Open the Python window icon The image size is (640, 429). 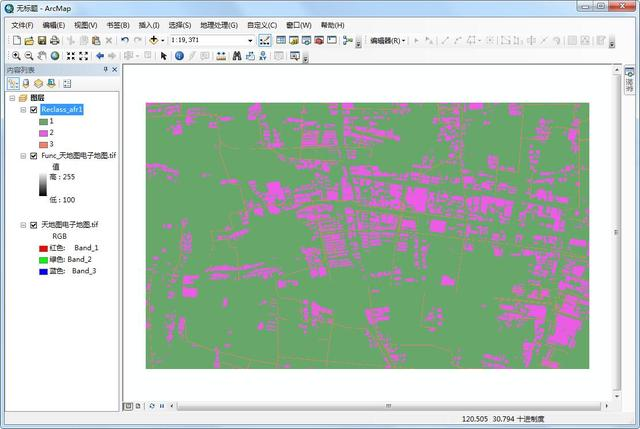pyautogui.click(x=332, y=40)
